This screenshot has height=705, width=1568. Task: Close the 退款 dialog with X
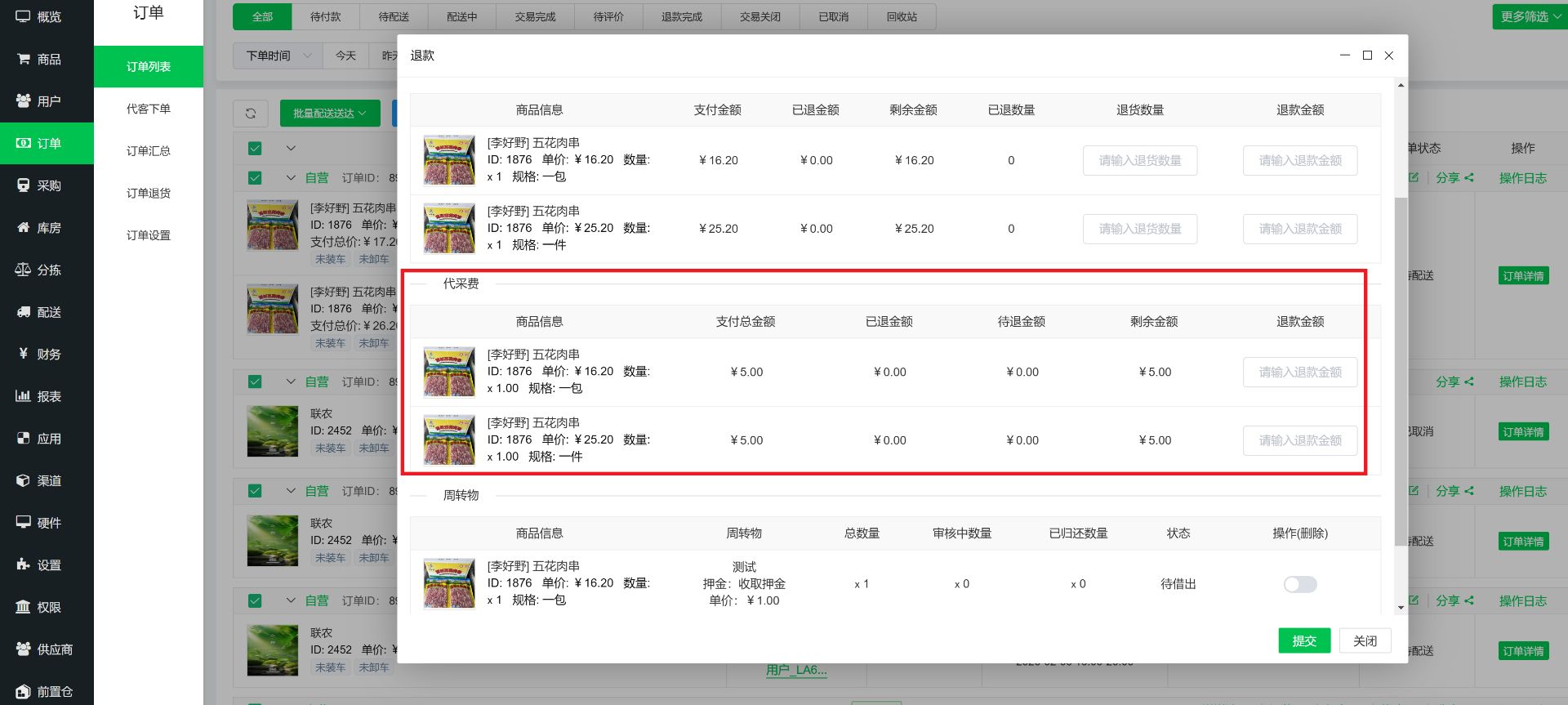[x=1389, y=56]
